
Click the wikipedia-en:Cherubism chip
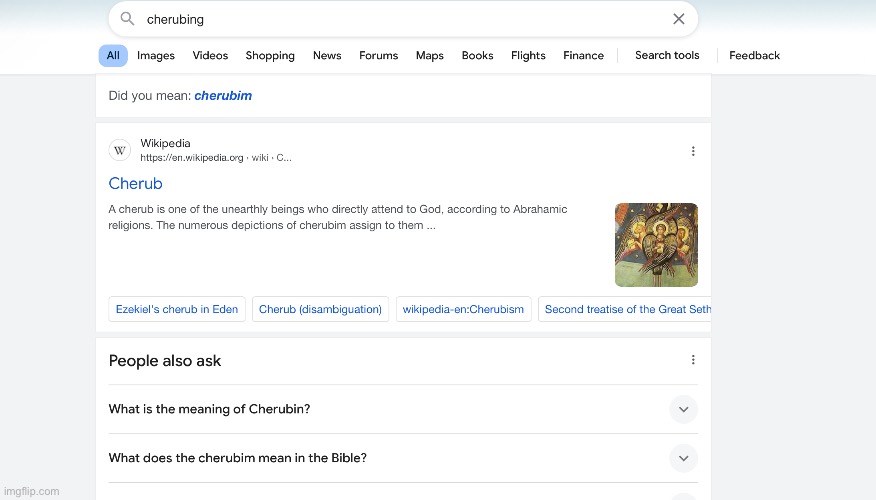[x=463, y=309]
